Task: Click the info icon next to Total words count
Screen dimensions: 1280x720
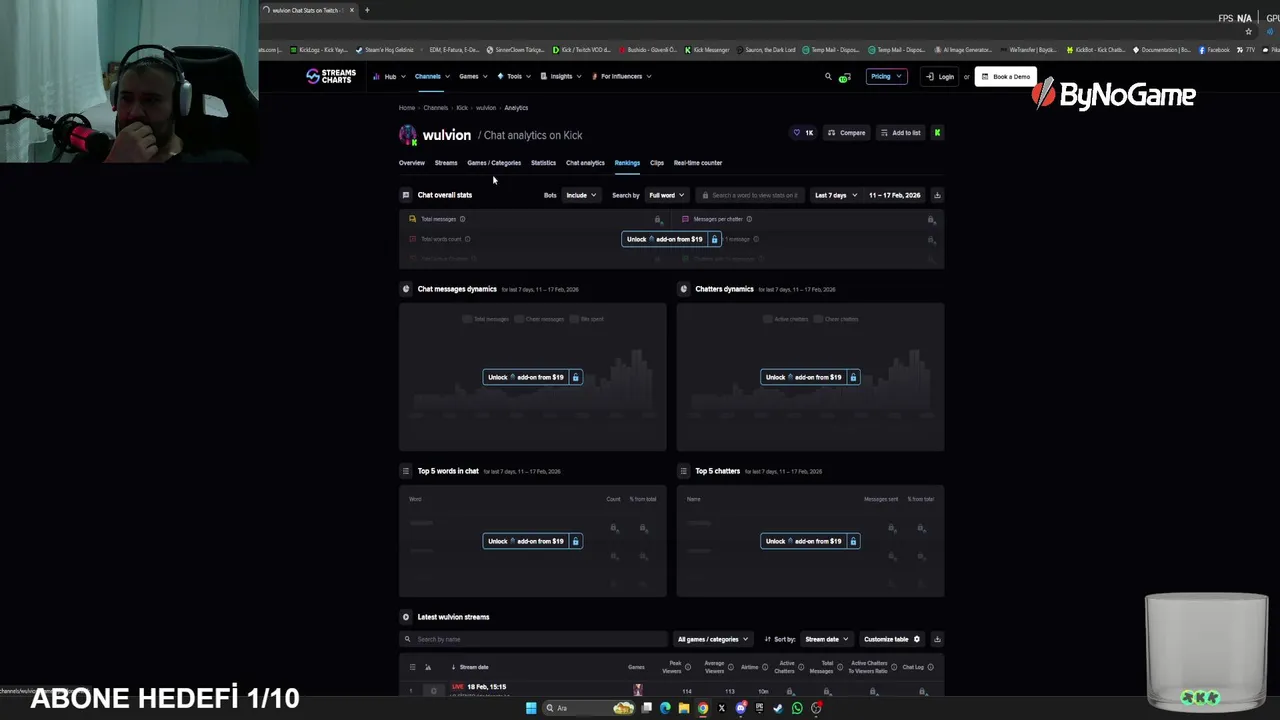Action: (x=467, y=239)
